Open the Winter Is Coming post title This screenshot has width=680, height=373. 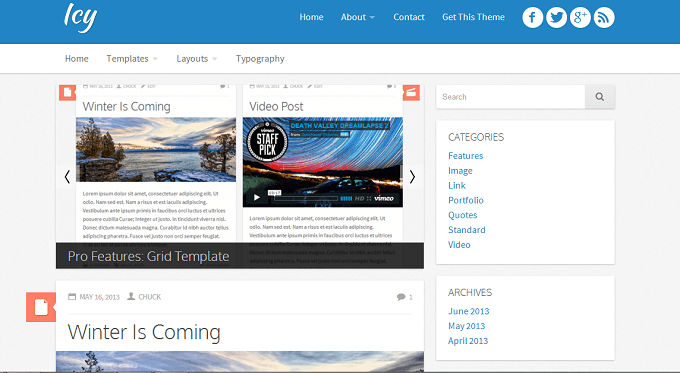[144, 332]
